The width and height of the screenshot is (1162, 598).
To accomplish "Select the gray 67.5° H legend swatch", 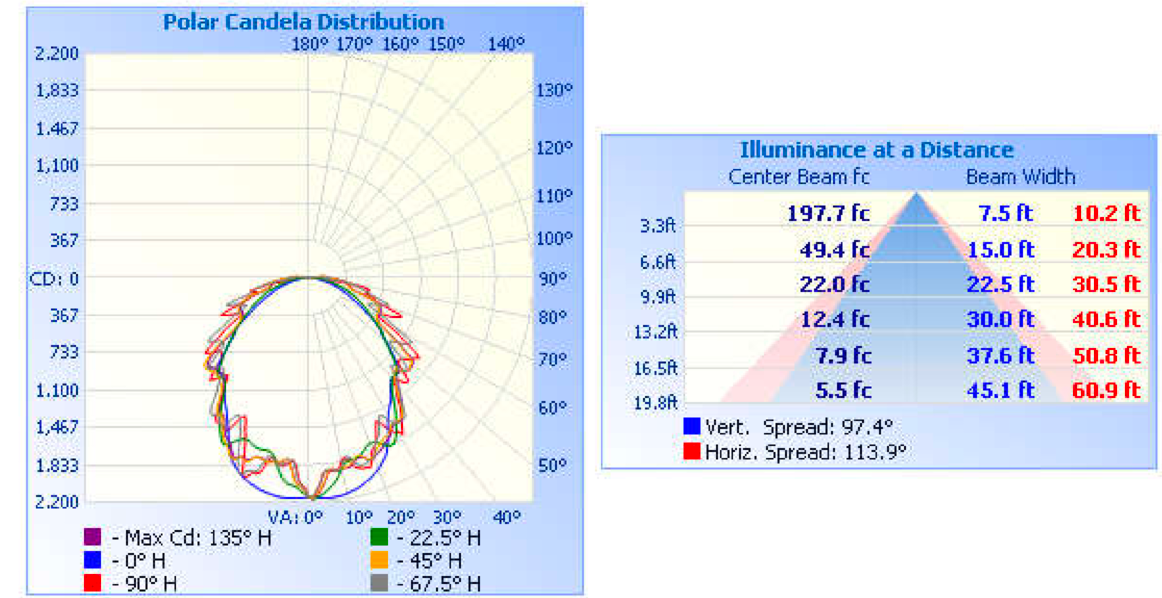I will click(x=380, y=583).
